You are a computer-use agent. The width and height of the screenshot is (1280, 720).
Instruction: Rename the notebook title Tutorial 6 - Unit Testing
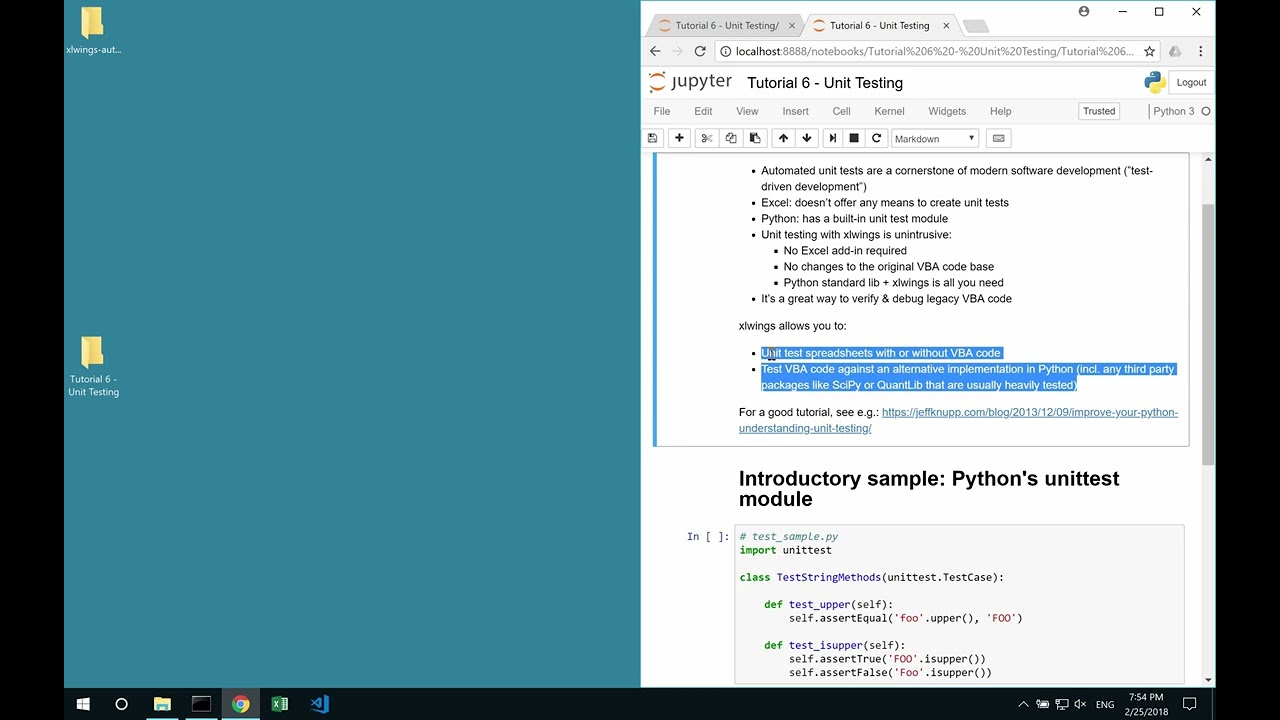click(x=825, y=83)
